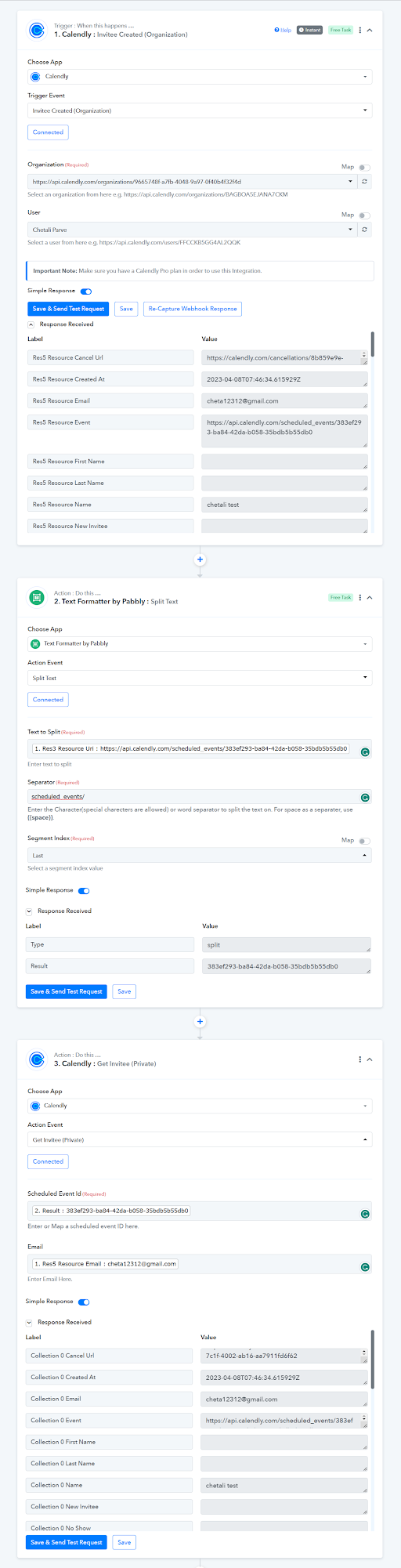This screenshot has width=401, height=1568.
Task: Open three-dot menu of Get Invitee step
Action: [x=360, y=1059]
